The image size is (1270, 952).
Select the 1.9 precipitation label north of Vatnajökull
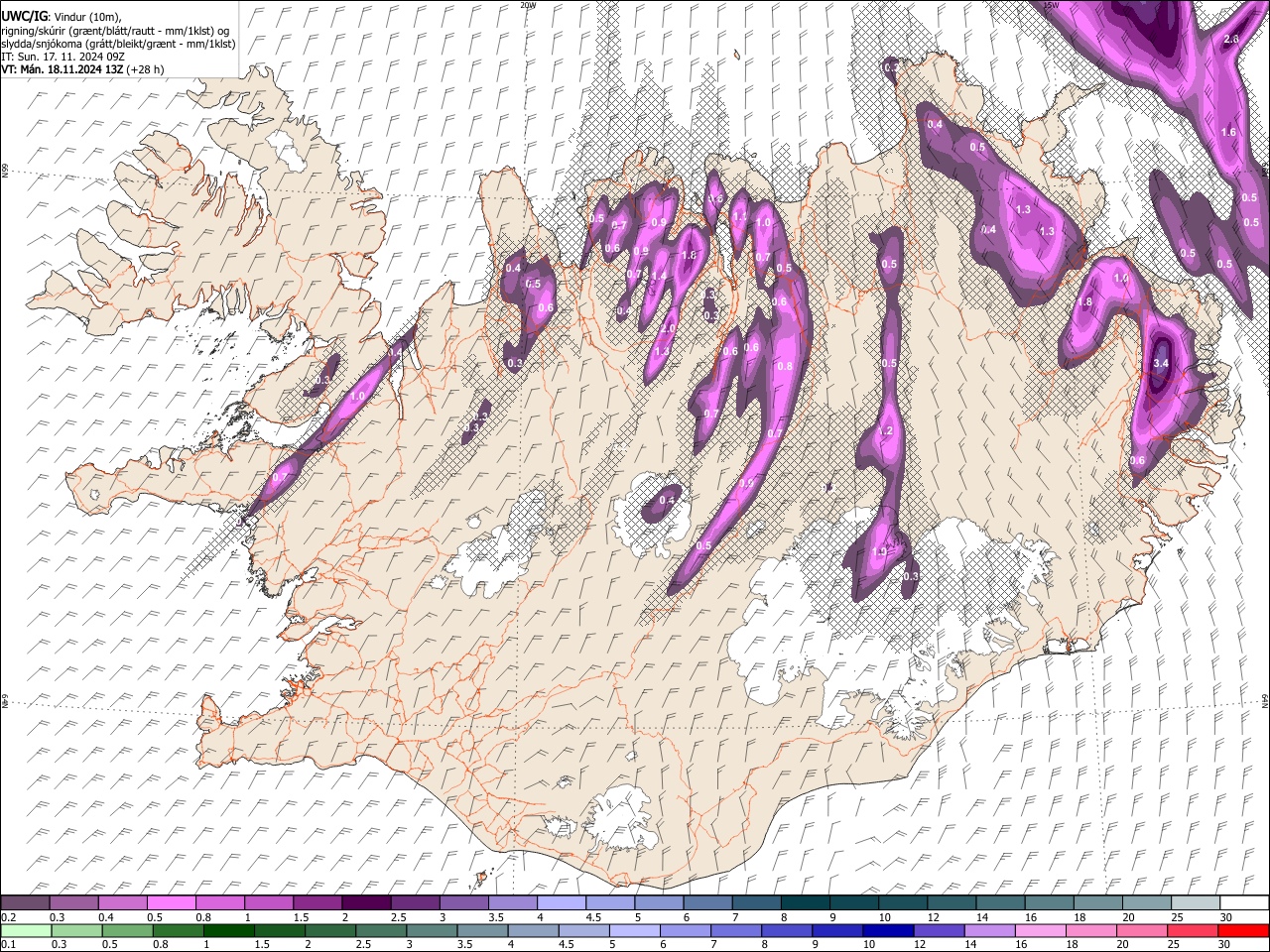[879, 553]
